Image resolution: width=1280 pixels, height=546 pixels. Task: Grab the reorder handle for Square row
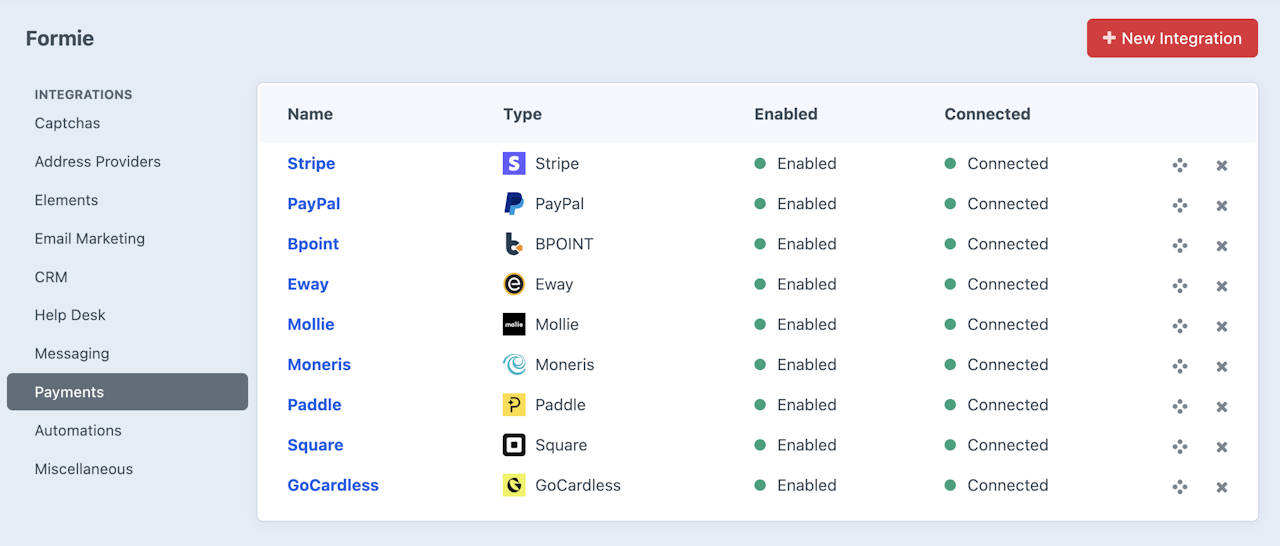click(x=1180, y=446)
